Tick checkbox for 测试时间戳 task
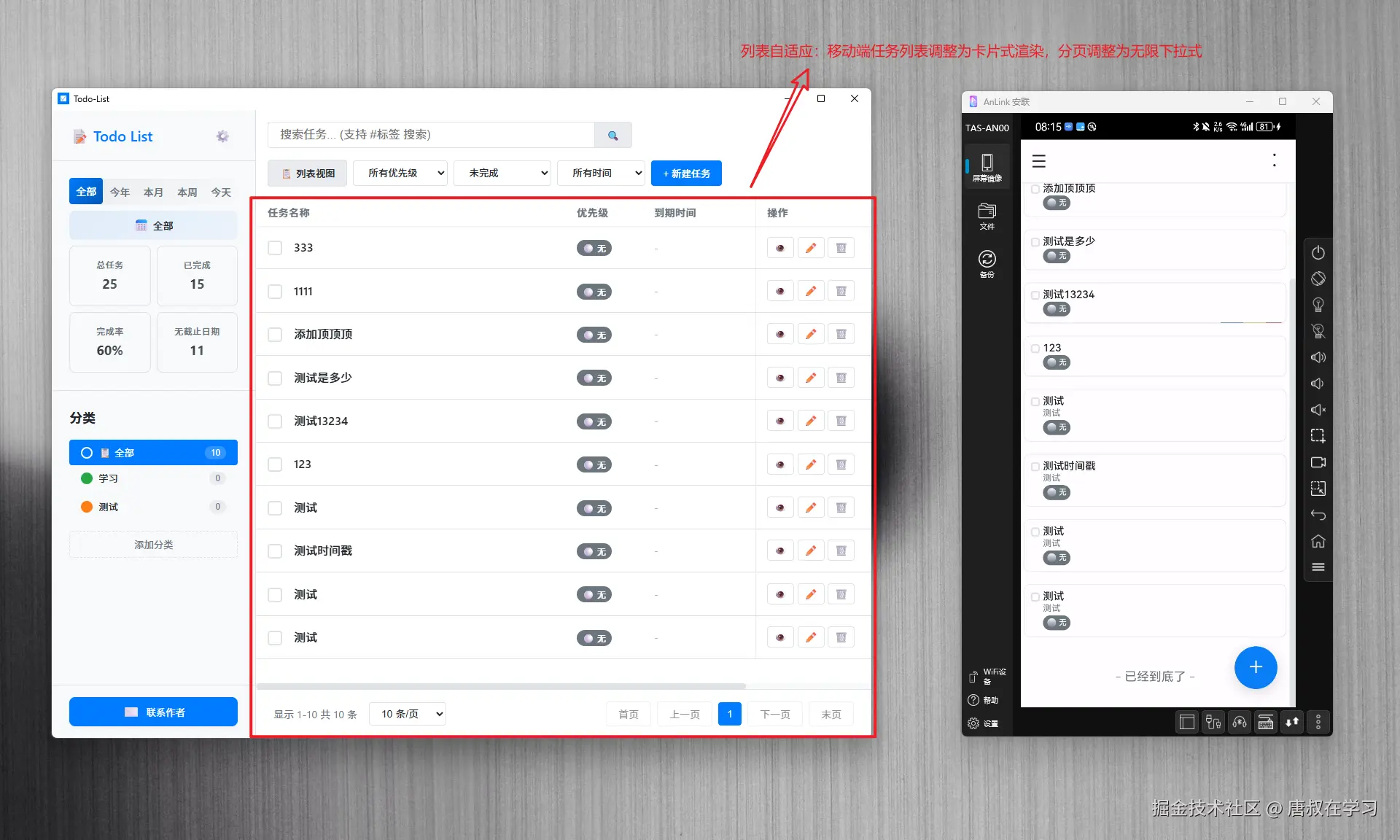This screenshot has width=1400, height=840. pos(275,551)
